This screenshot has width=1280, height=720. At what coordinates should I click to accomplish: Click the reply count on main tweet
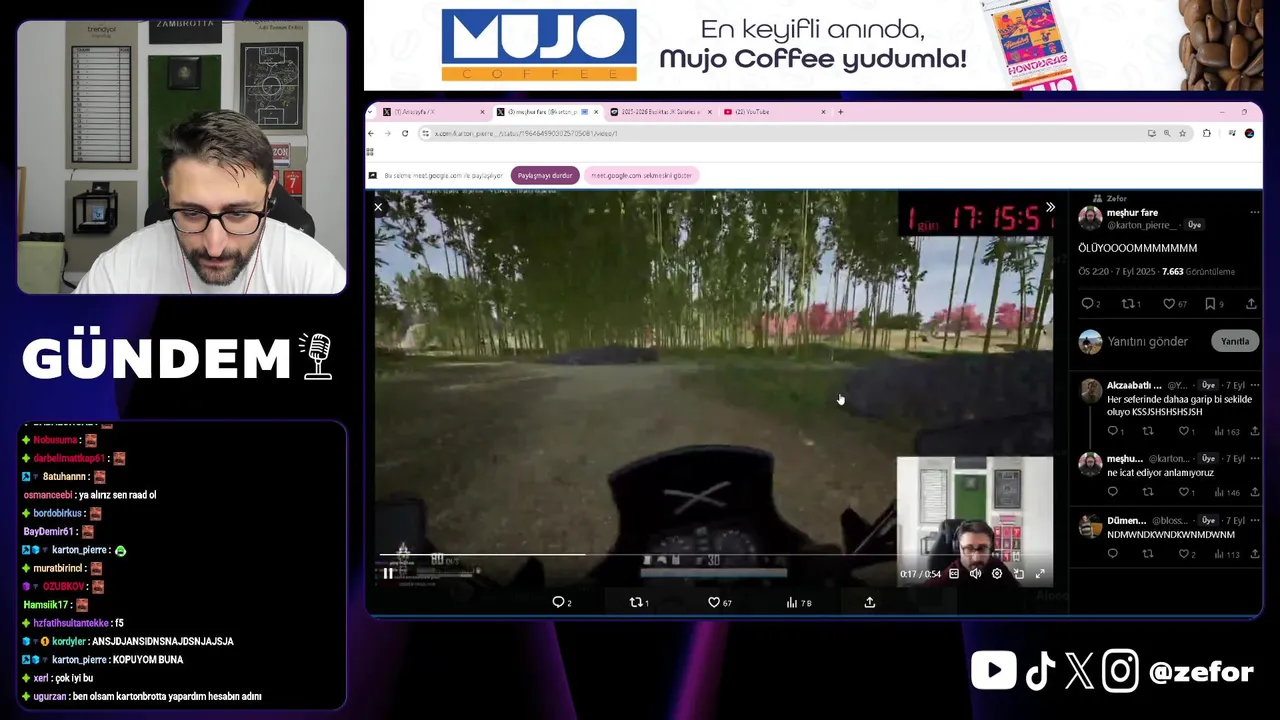coord(1091,304)
